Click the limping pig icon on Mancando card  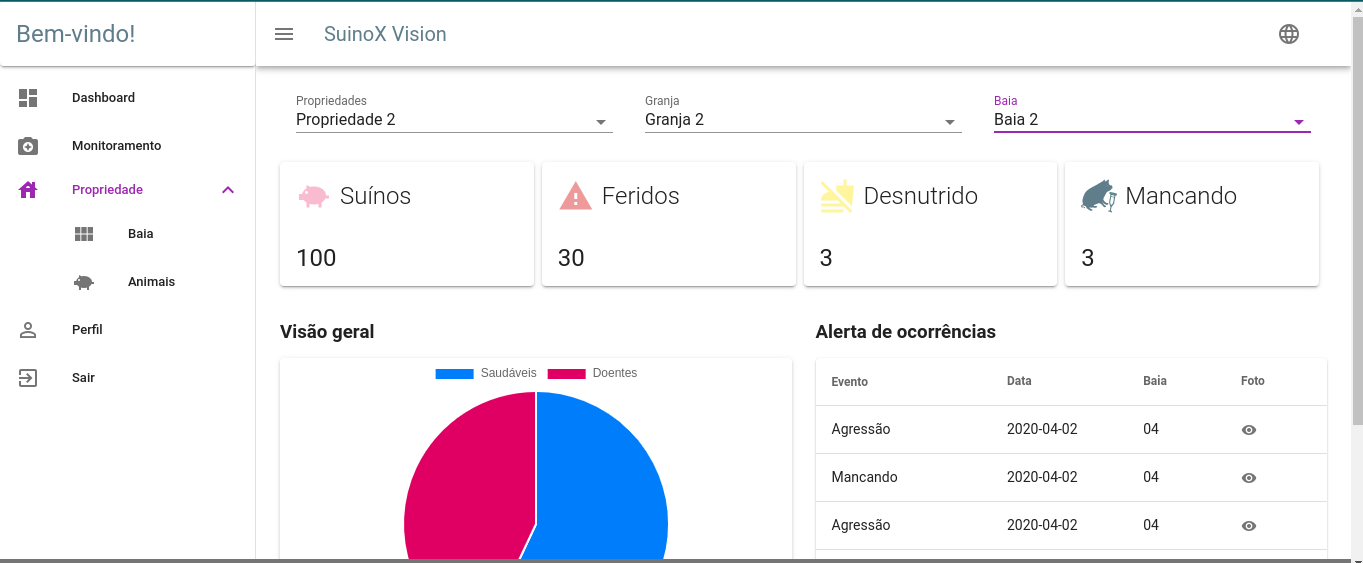(1098, 196)
